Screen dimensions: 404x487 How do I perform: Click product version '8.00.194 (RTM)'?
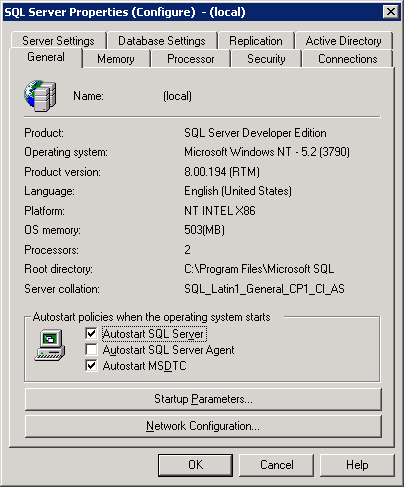pyautogui.click(x=222, y=172)
